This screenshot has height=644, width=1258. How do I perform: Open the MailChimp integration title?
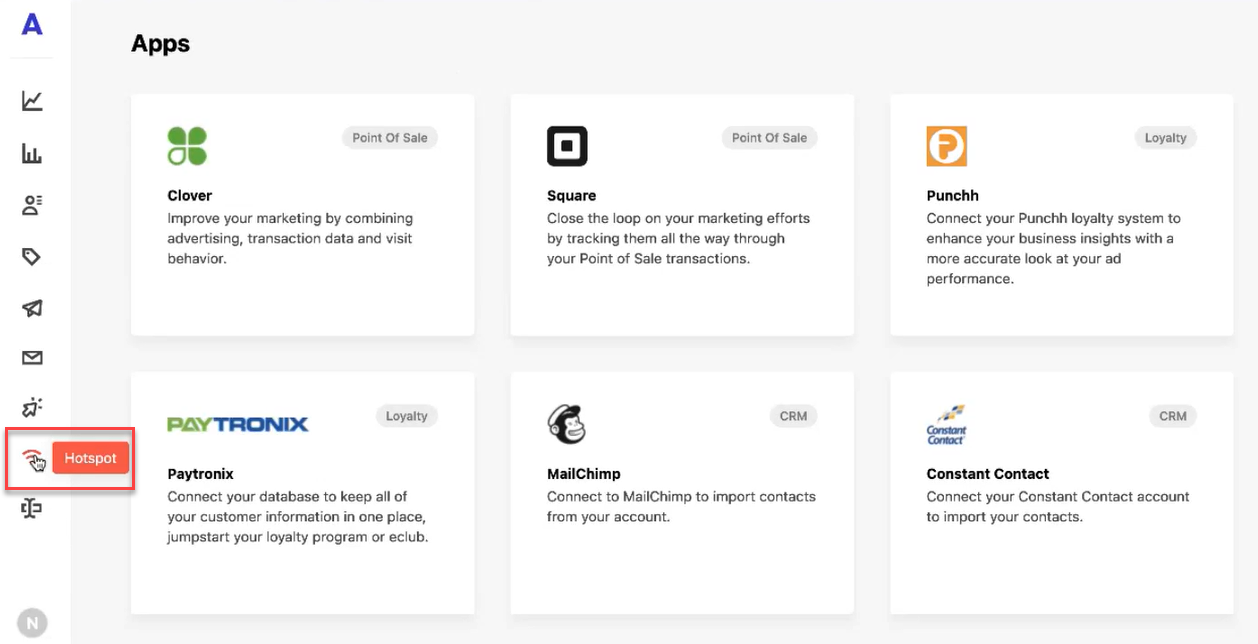[584, 474]
